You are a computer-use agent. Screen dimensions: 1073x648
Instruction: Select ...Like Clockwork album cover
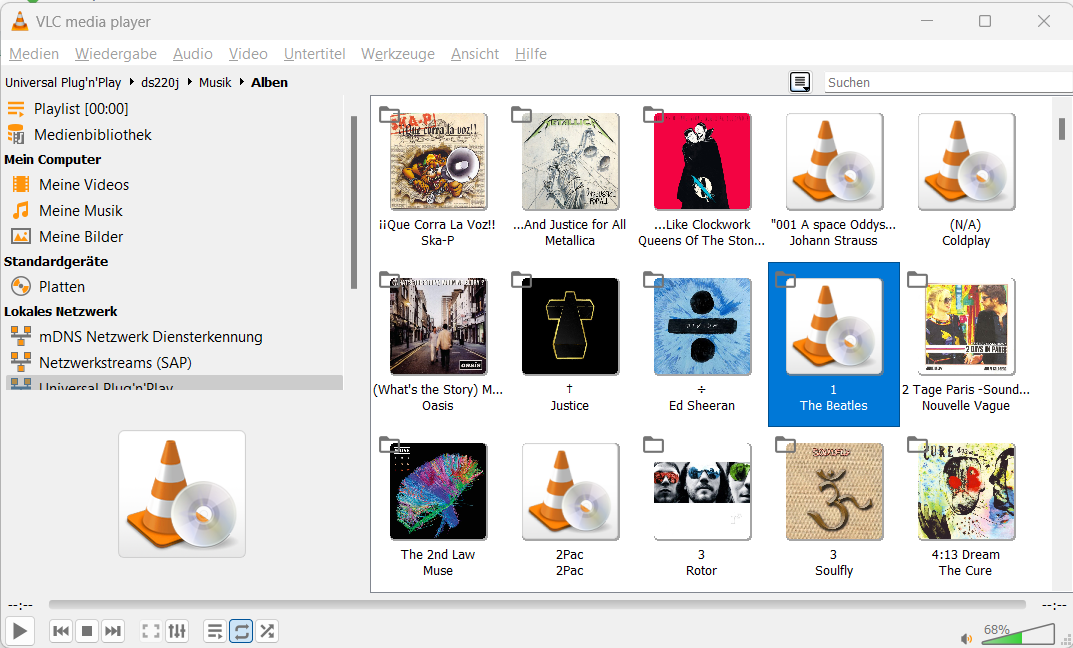click(x=702, y=161)
